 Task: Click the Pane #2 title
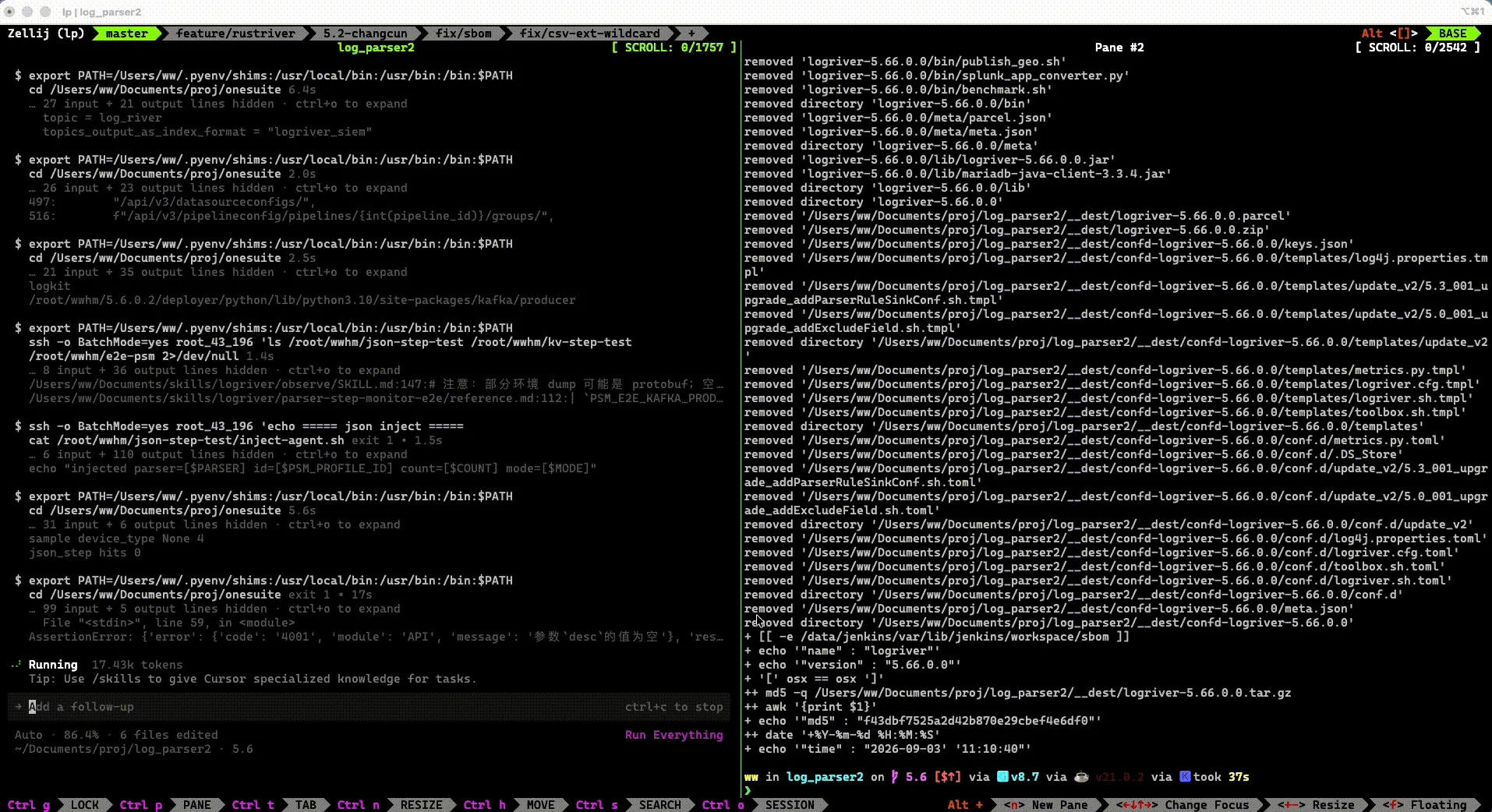point(1119,48)
